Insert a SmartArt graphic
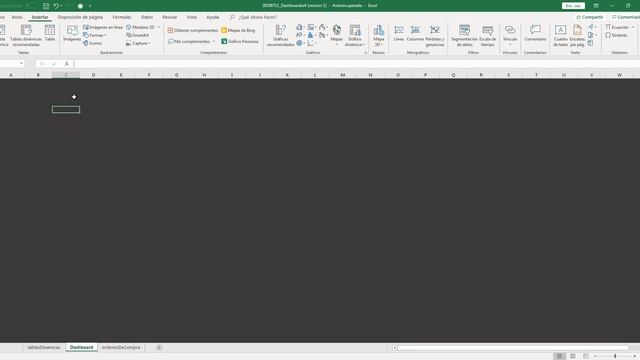The width and height of the screenshot is (640, 360). (x=138, y=35)
